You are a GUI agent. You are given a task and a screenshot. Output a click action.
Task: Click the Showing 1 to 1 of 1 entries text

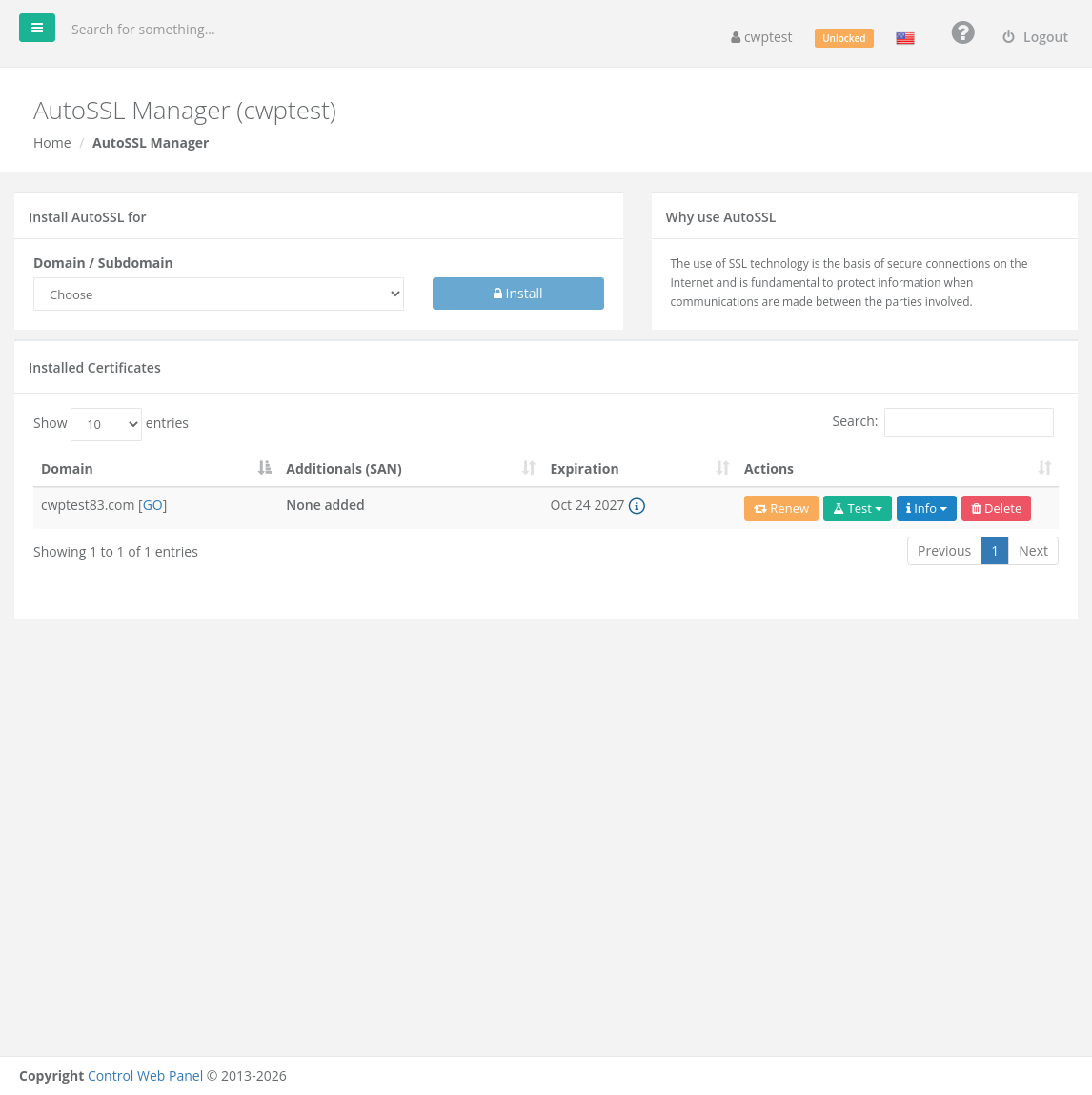116,552
